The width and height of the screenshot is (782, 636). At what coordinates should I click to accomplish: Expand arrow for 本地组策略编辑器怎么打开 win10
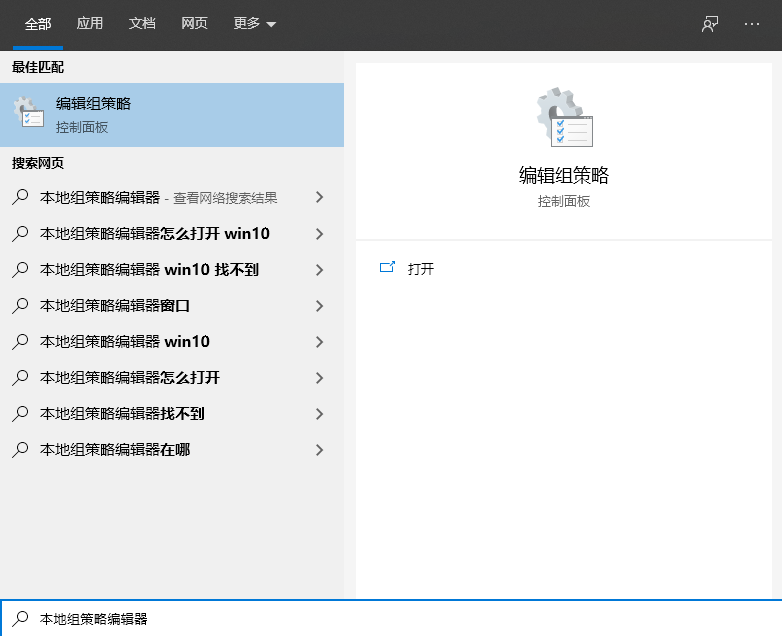[319, 234]
